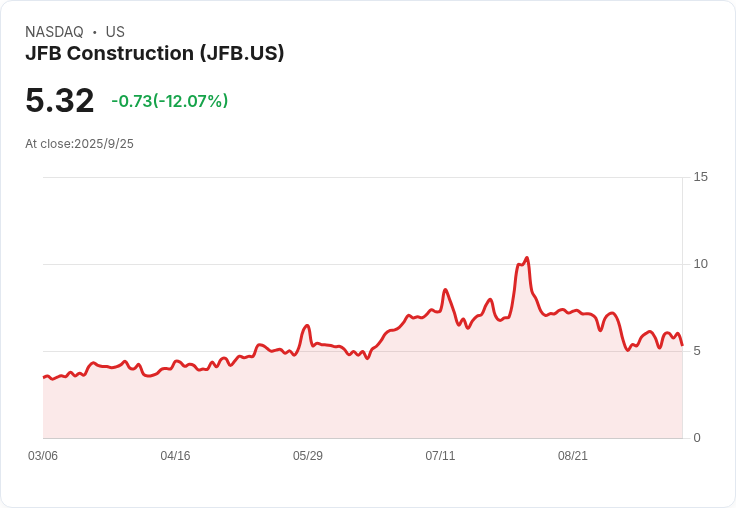
Task: Click the highest peak of the price line
Action: click(526, 258)
